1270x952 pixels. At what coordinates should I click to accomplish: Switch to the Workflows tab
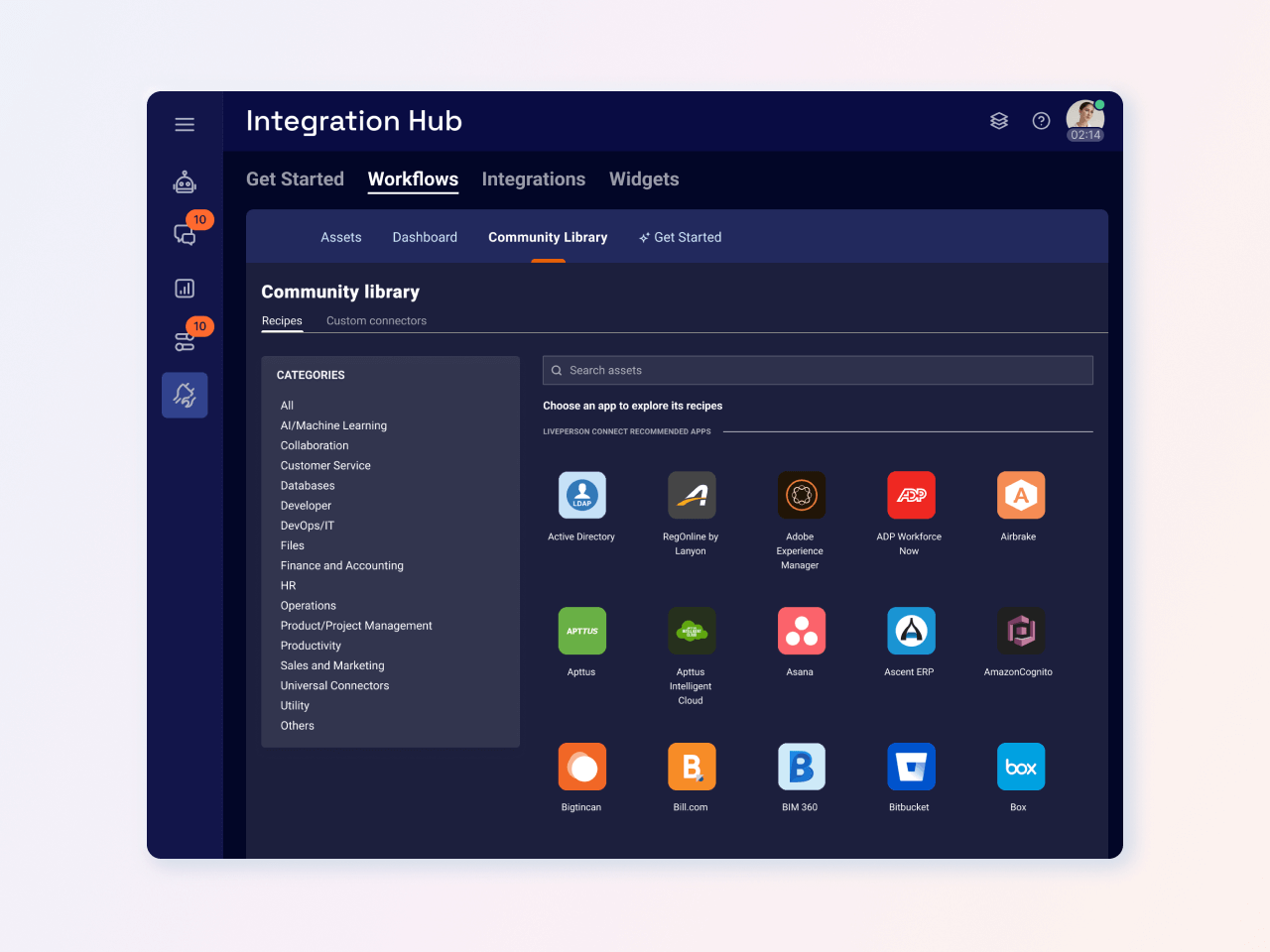click(x=413, y=179)
